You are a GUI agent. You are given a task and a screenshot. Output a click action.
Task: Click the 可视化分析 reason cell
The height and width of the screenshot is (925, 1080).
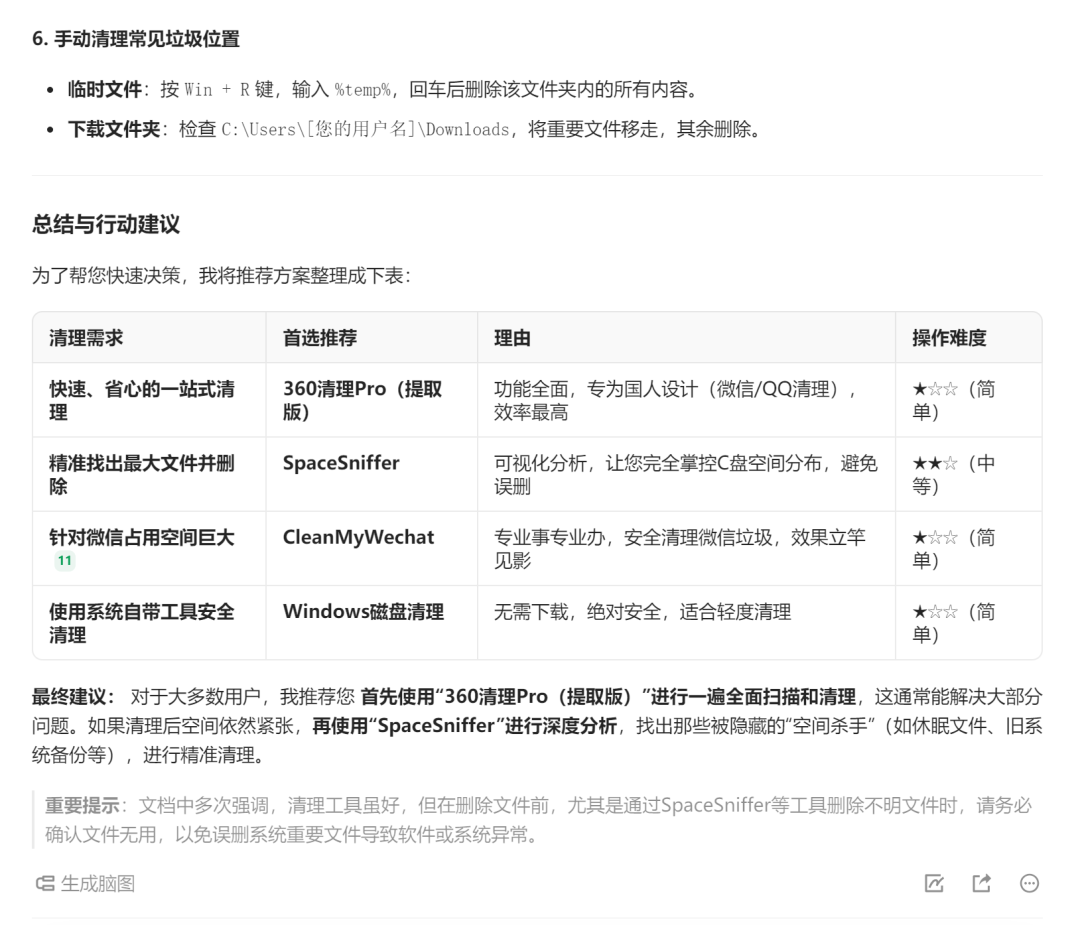click(686, 475)
